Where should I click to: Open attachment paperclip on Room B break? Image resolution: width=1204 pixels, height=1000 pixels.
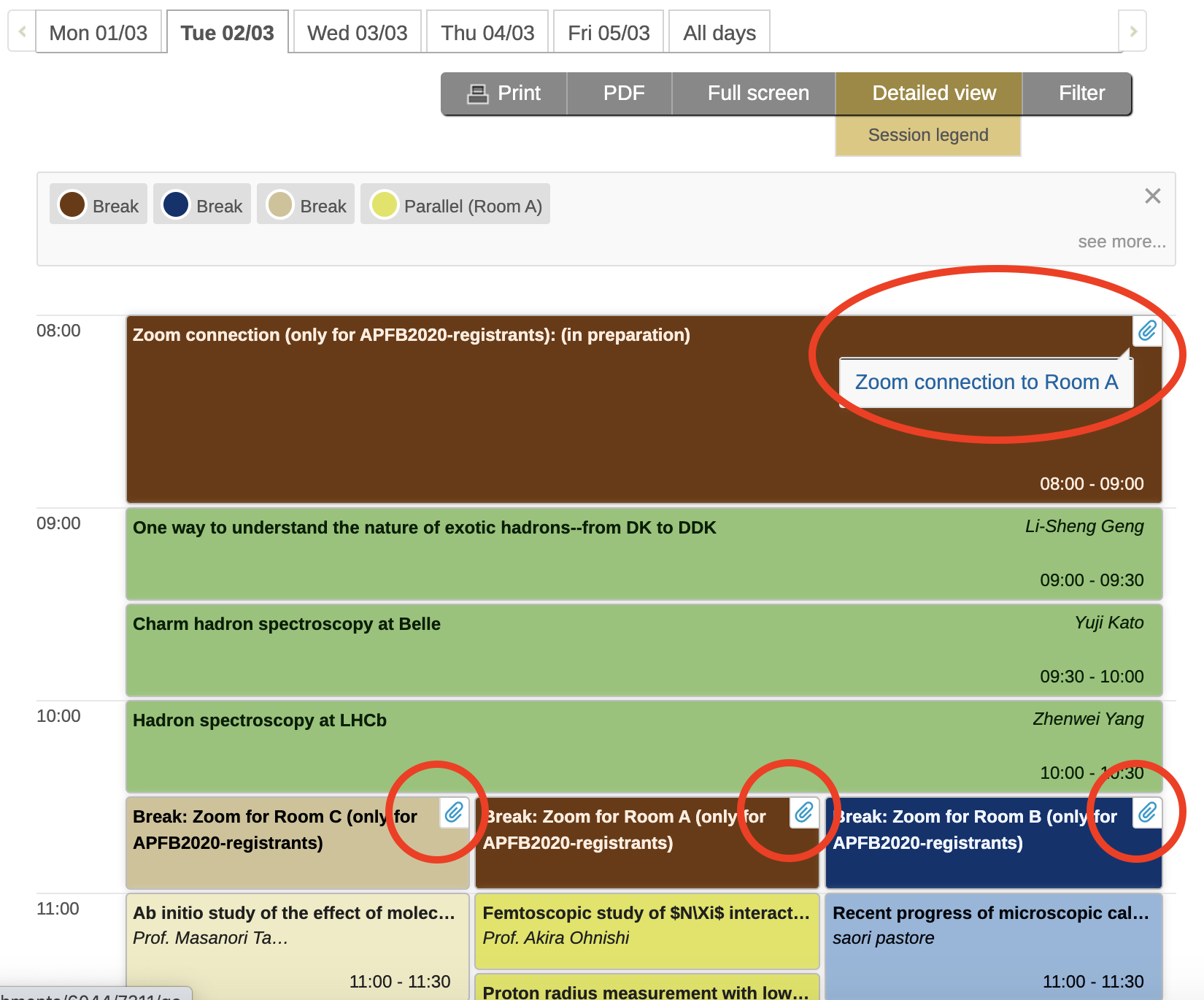click(x=1147, y=812)
